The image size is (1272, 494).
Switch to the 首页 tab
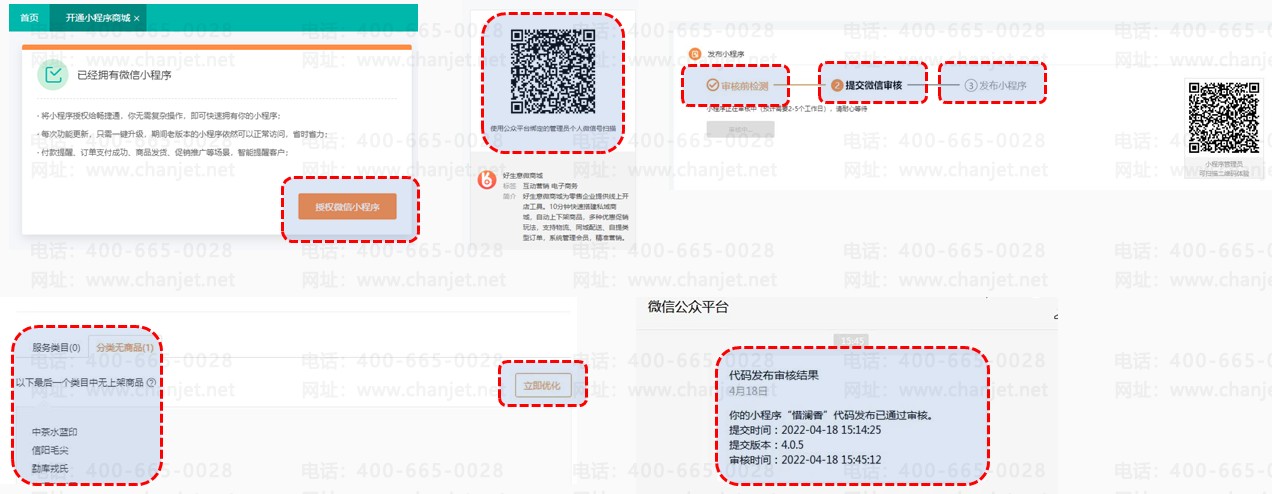pos(29,18)
